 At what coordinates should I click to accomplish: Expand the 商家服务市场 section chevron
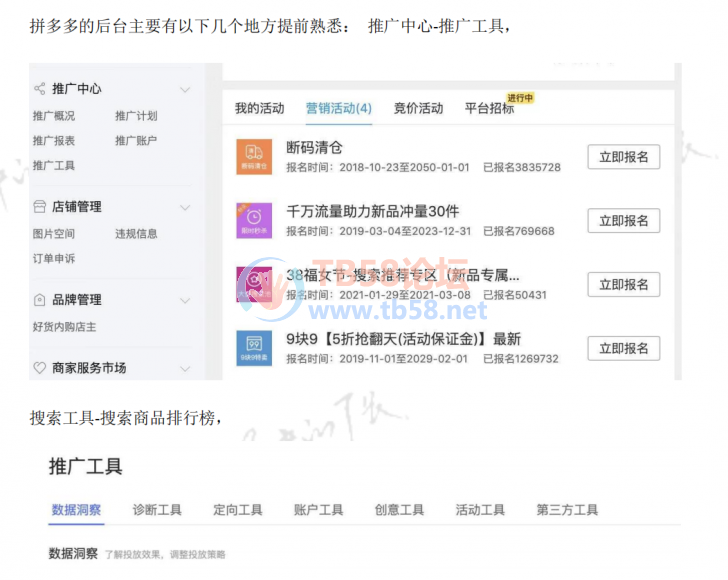185,369
